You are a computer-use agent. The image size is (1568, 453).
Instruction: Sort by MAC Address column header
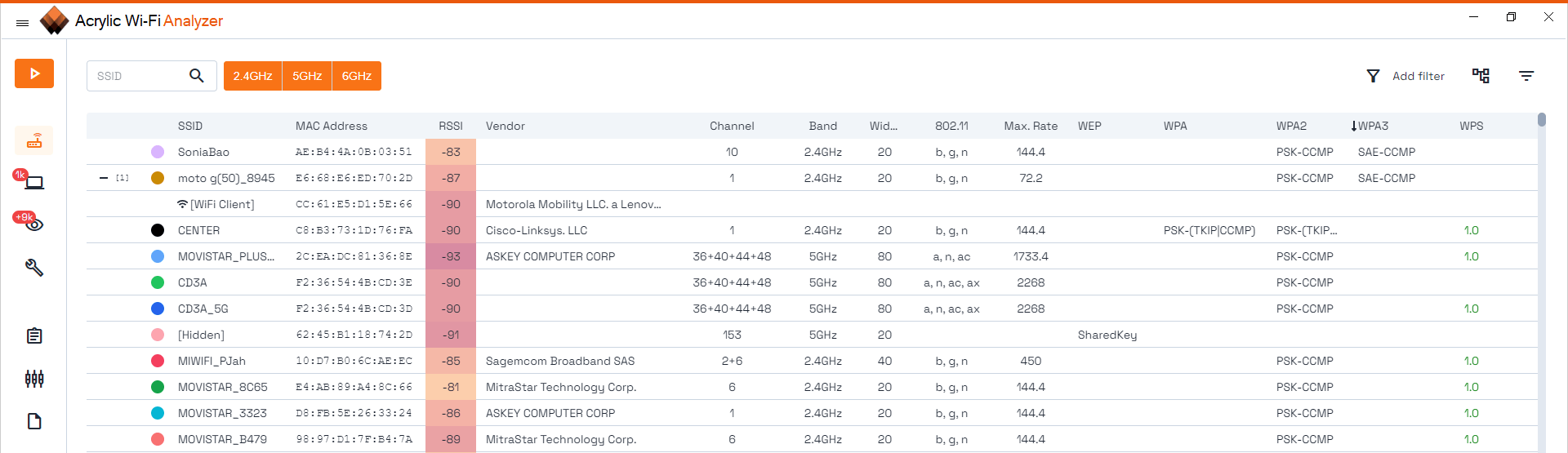[x=332, y=126]
